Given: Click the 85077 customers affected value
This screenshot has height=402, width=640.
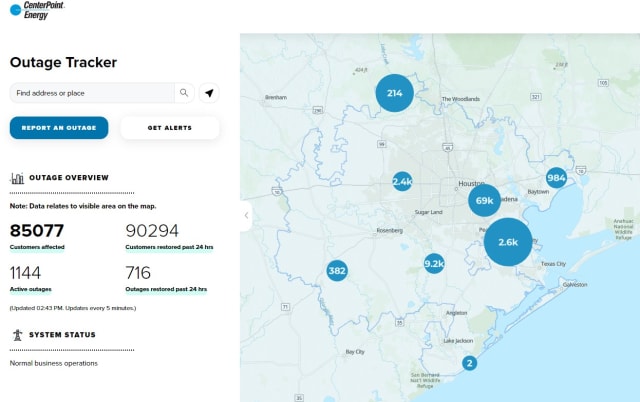Looking at the screenshot, I should [37, 231].
